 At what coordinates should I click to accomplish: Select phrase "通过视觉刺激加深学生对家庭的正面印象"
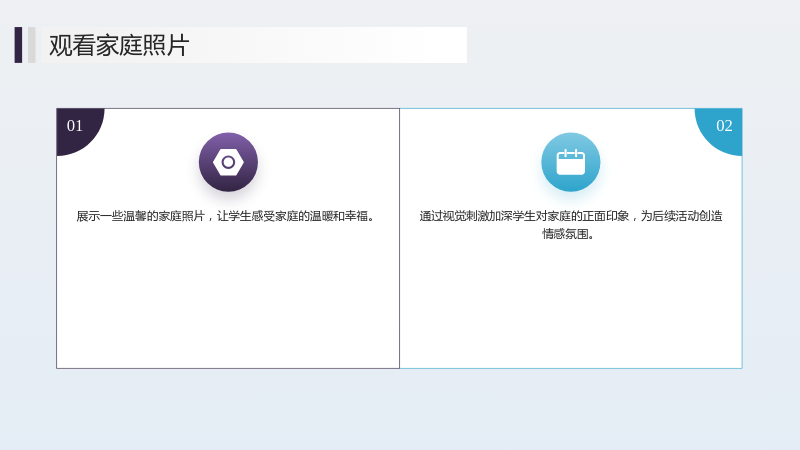(x=524, y=216)
